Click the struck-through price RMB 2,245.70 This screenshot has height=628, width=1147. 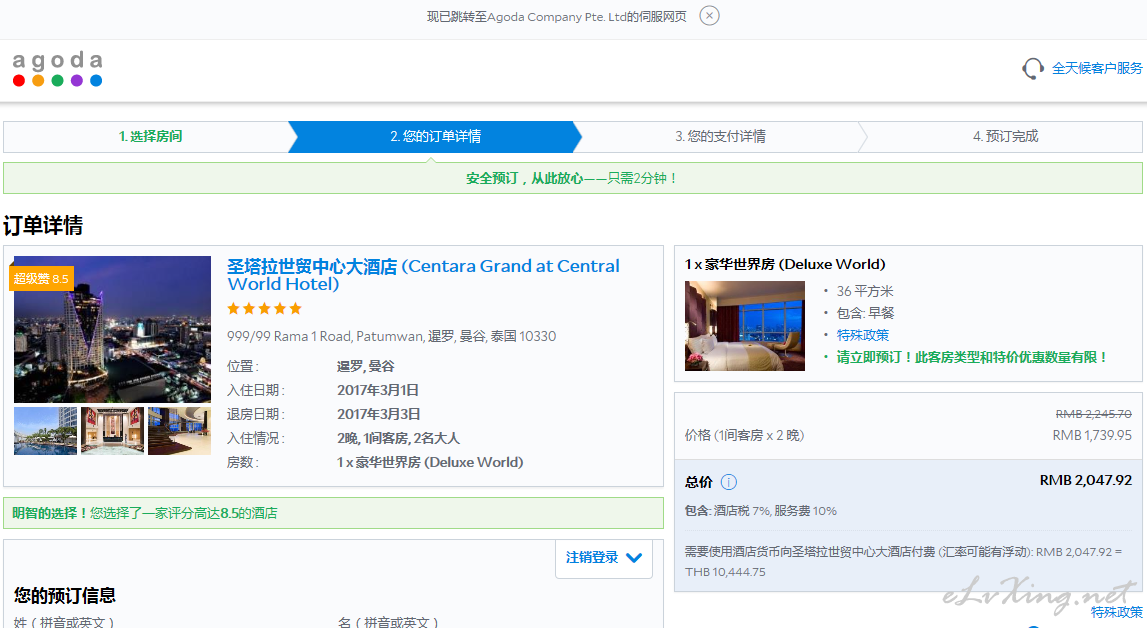pos(1094,414)
